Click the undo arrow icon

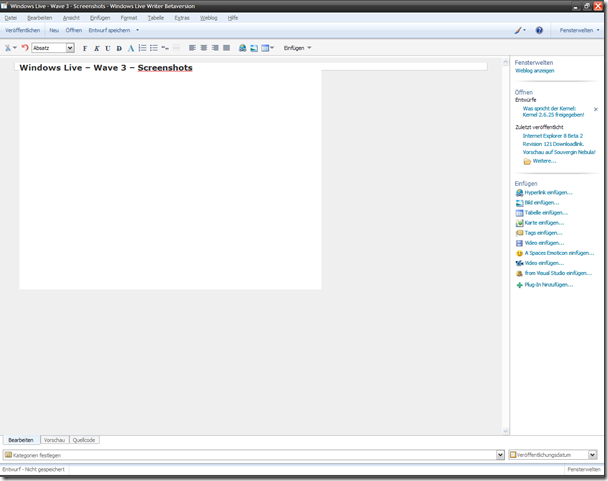point(25,48)
